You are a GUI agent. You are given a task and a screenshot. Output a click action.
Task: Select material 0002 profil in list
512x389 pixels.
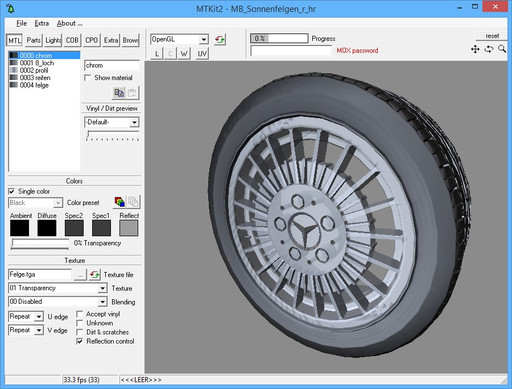pyautogui.click(x=44, y=70)
